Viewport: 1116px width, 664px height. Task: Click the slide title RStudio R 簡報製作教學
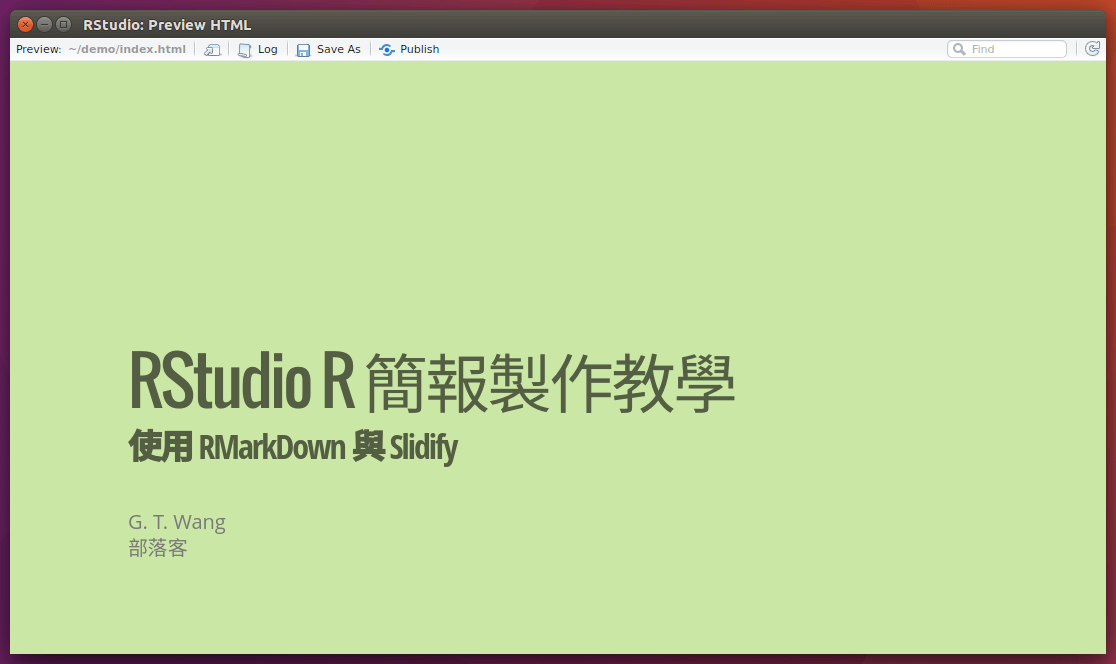pos(432,380)
